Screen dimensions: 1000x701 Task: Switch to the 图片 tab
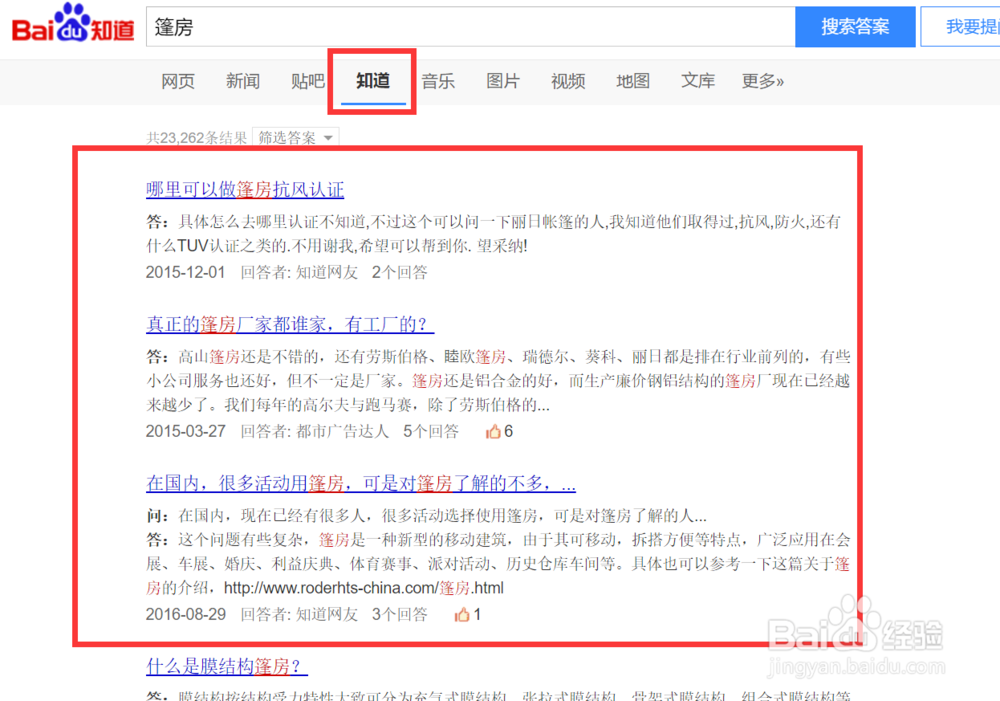[503, 81]
